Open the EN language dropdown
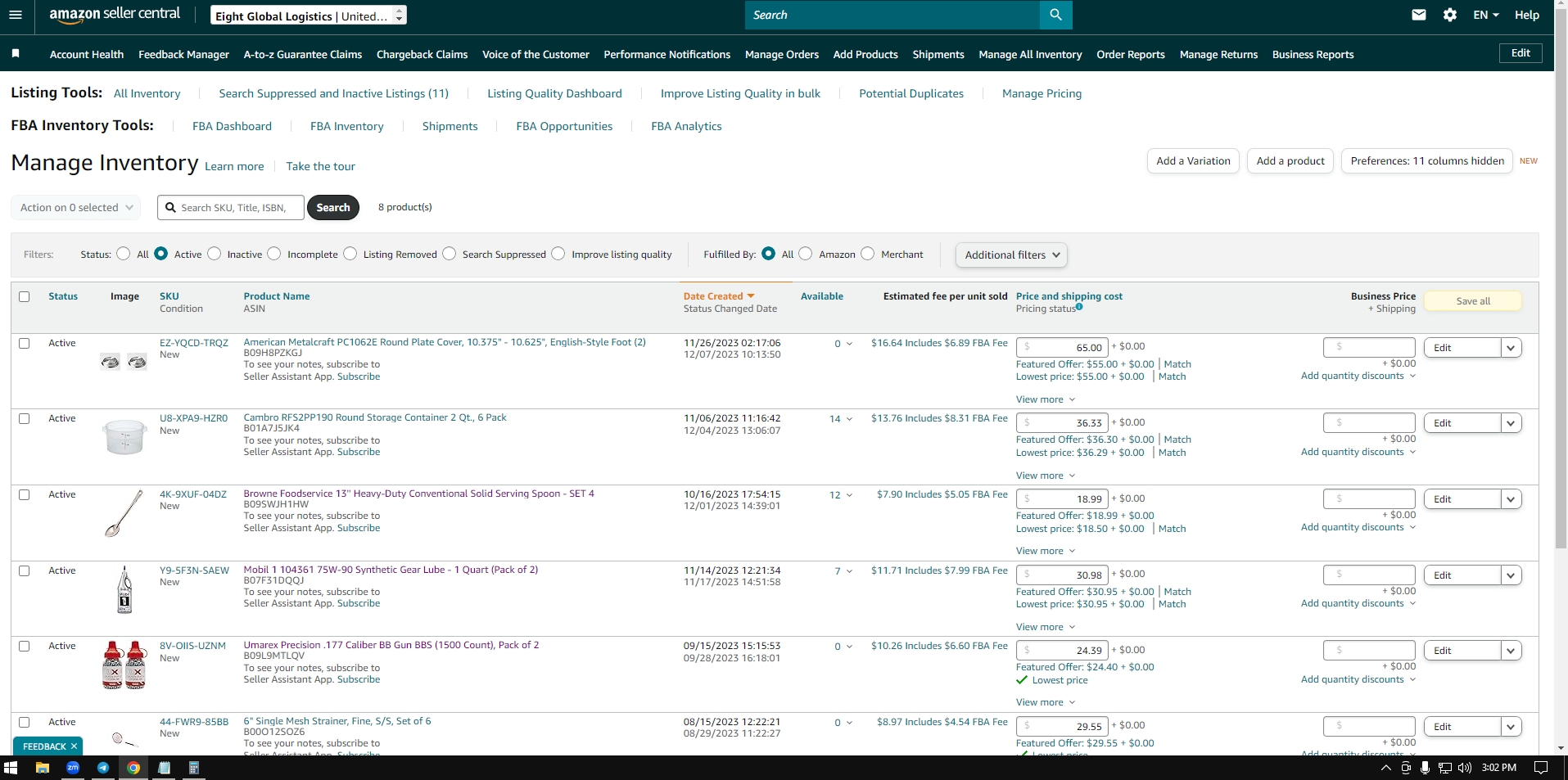Viewport: 1568px width, 780px height. click(1486, 15)
